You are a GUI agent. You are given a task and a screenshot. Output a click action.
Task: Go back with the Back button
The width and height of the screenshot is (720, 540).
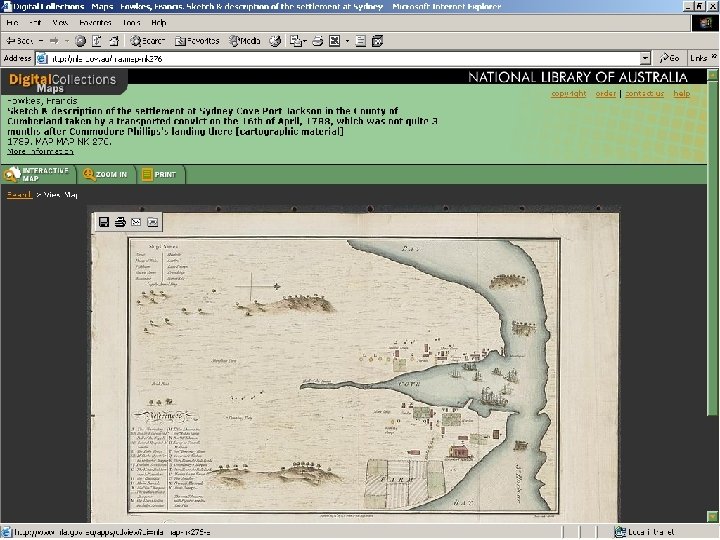[19, 41]
